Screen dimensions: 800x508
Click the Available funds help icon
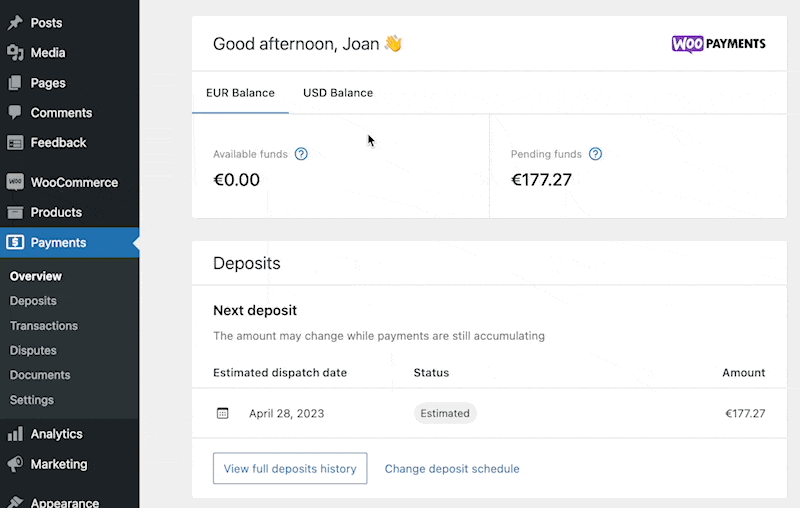[x=301, y=154]
